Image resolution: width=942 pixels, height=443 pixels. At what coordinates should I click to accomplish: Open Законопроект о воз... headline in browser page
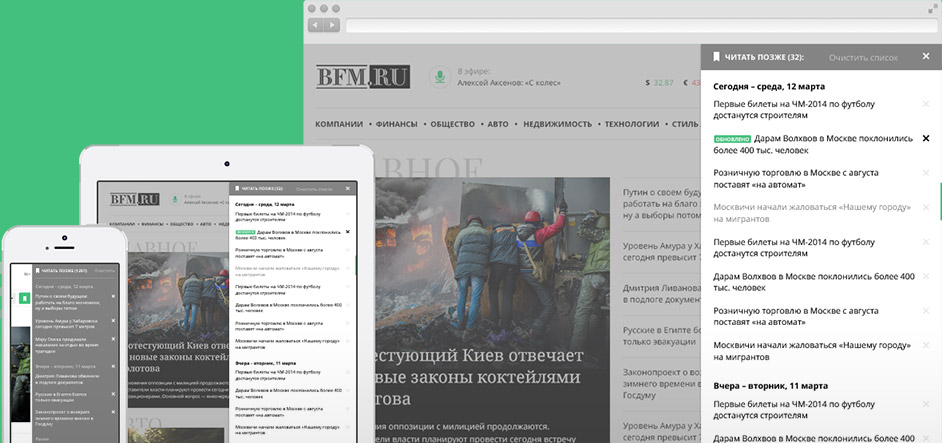(661, 383)
